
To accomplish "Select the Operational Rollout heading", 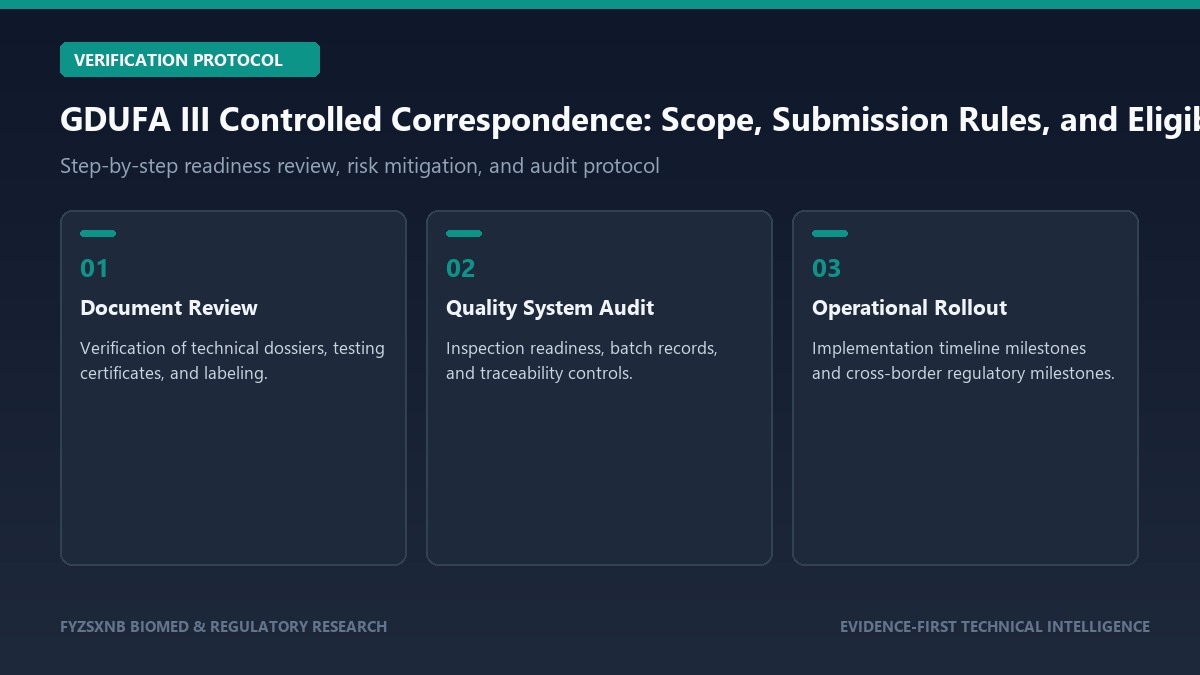I will tap(910, 308).
